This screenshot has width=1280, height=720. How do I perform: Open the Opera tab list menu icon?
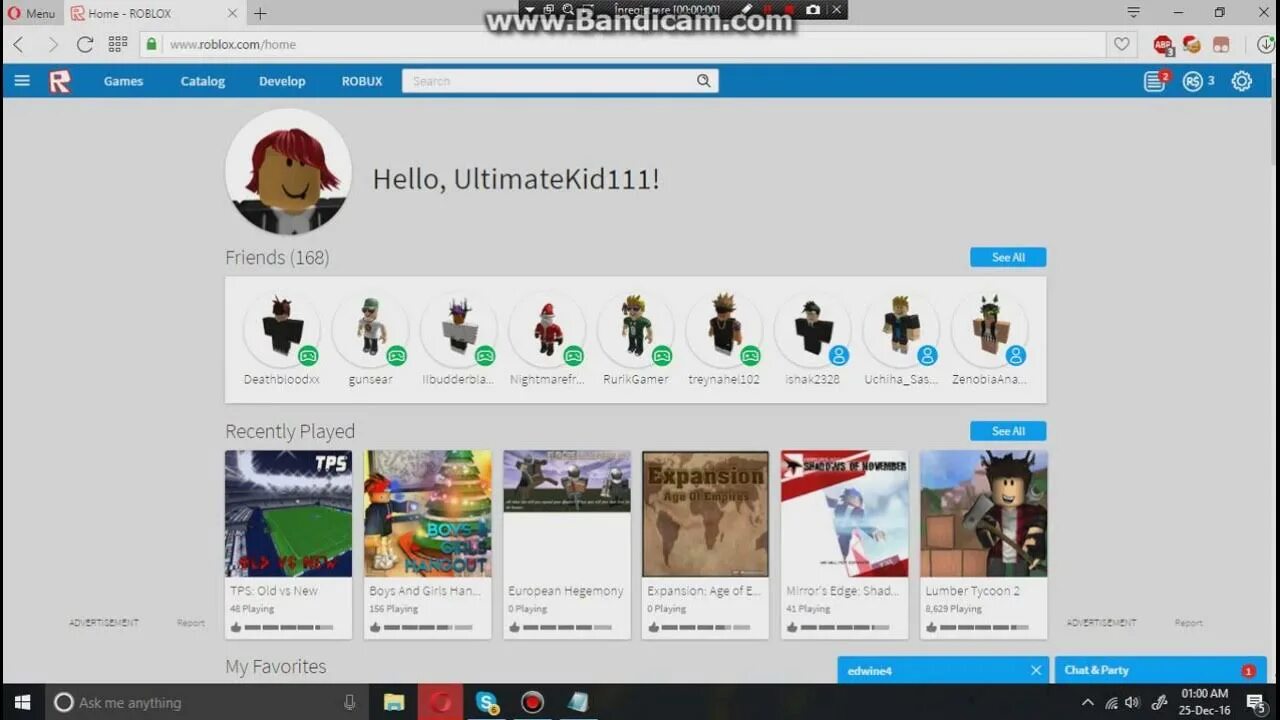1133,13
